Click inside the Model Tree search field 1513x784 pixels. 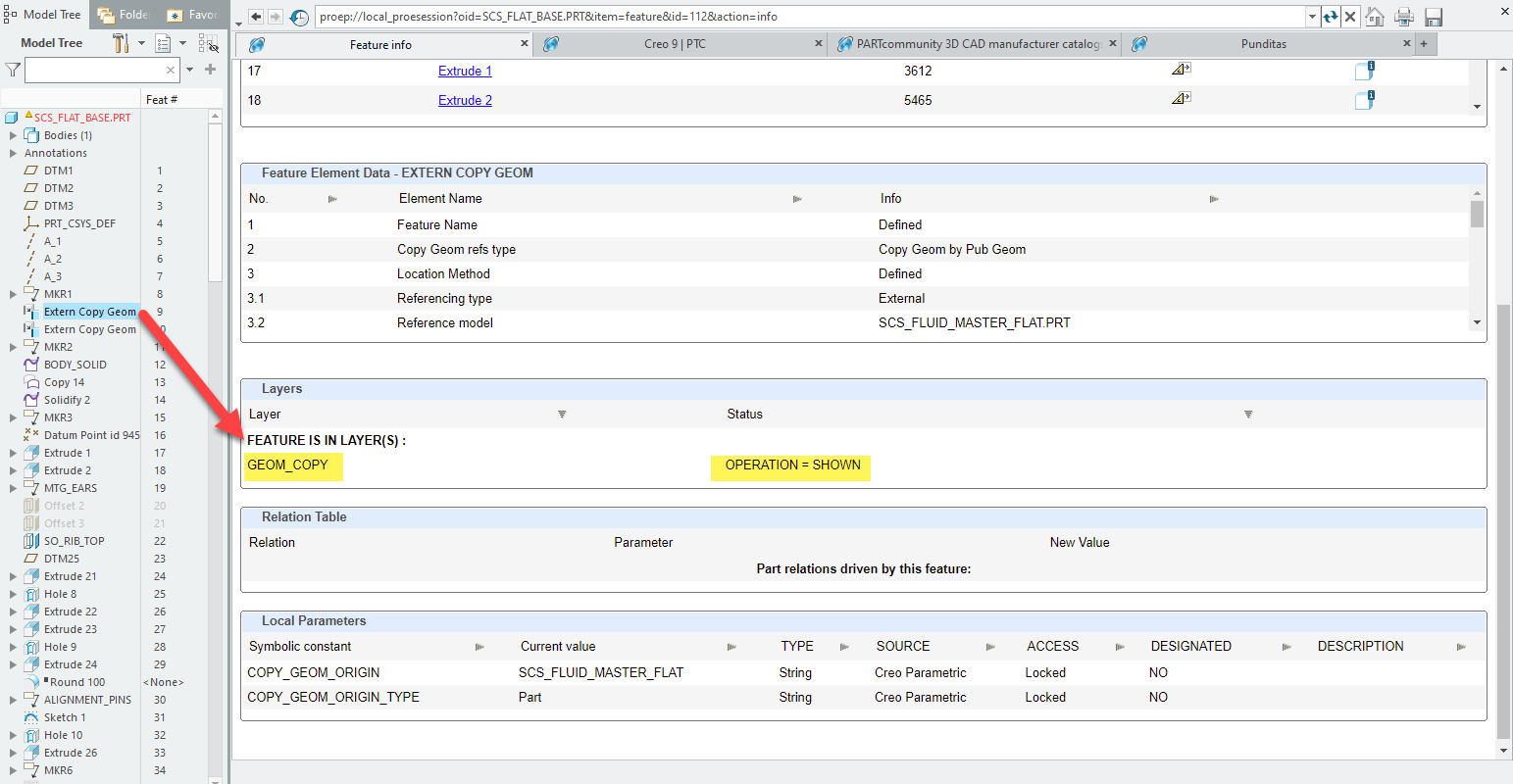point(98,70)
